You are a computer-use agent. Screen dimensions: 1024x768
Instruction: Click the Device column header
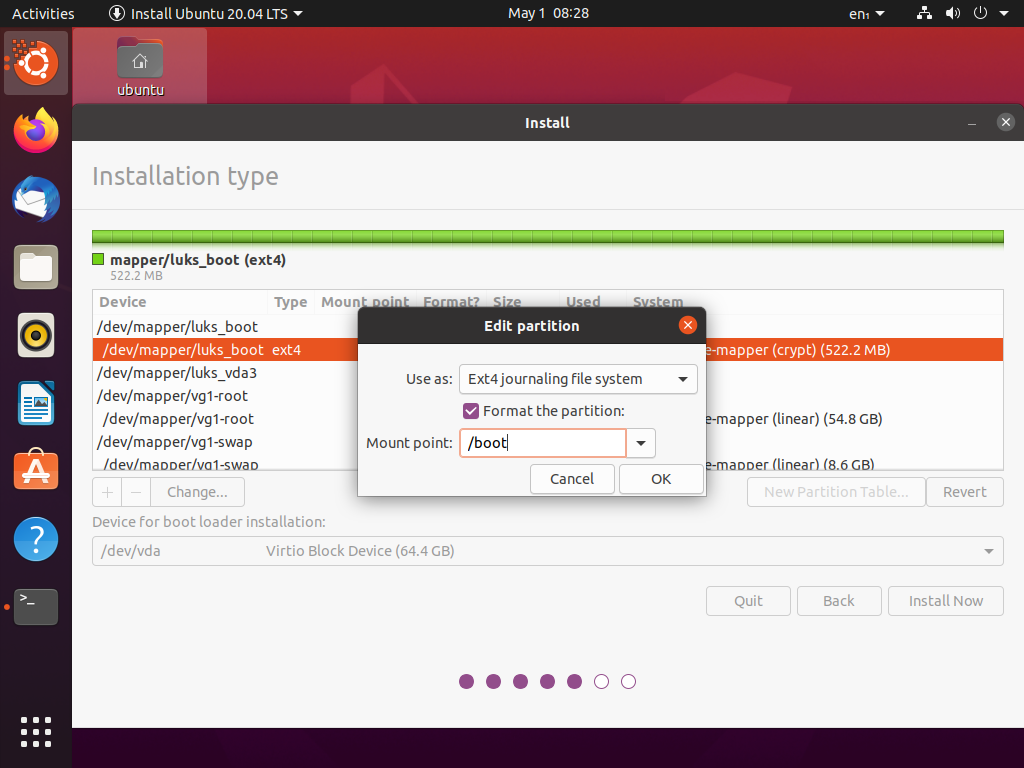pos(180,302)
